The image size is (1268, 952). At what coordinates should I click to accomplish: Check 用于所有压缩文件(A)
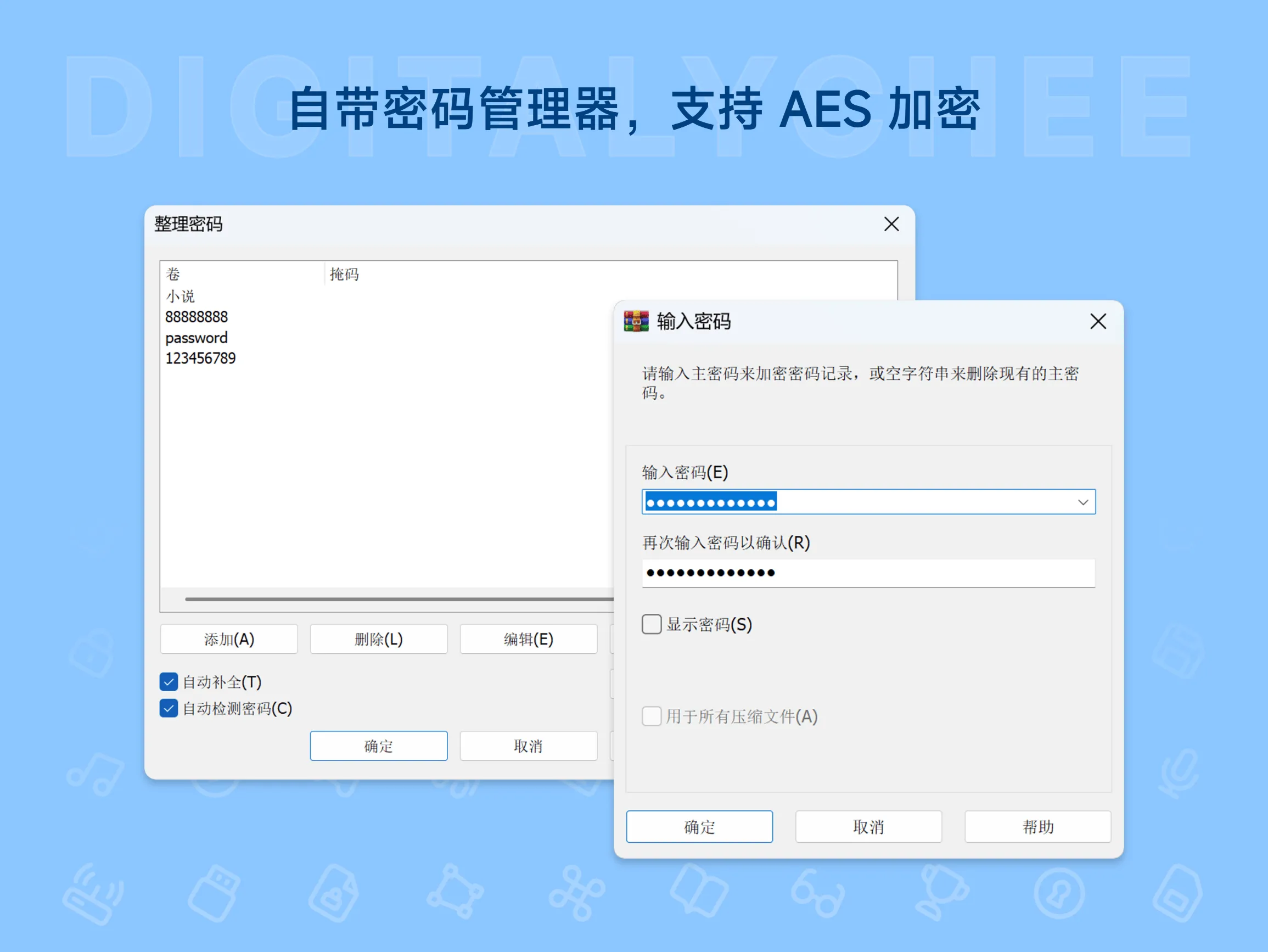(651, 716)
